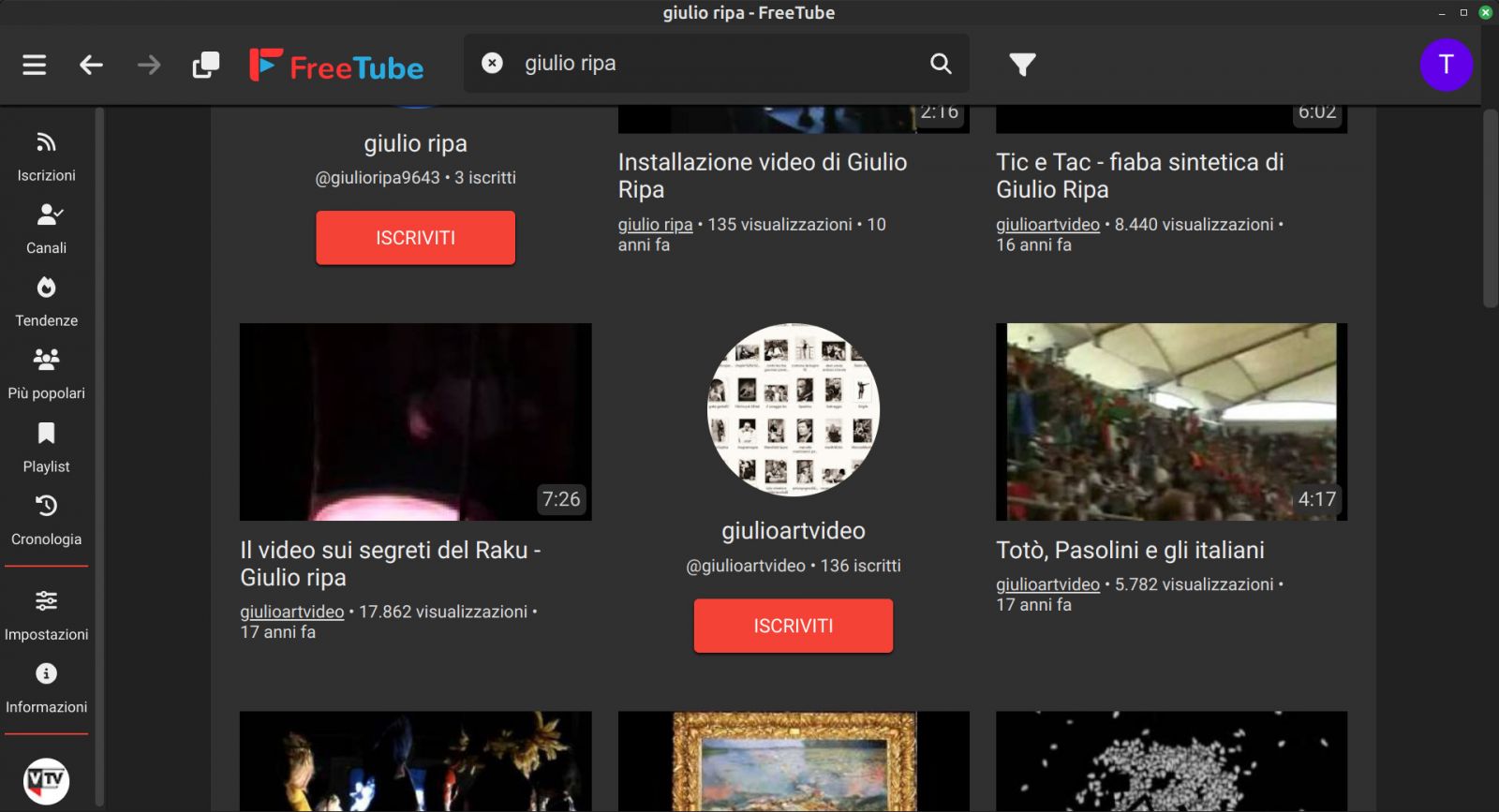The width and height of the screenshot is (1499, 812).
Task: Open giulioartvideo uploader link under Totò video
Action: coord(1047,584)
